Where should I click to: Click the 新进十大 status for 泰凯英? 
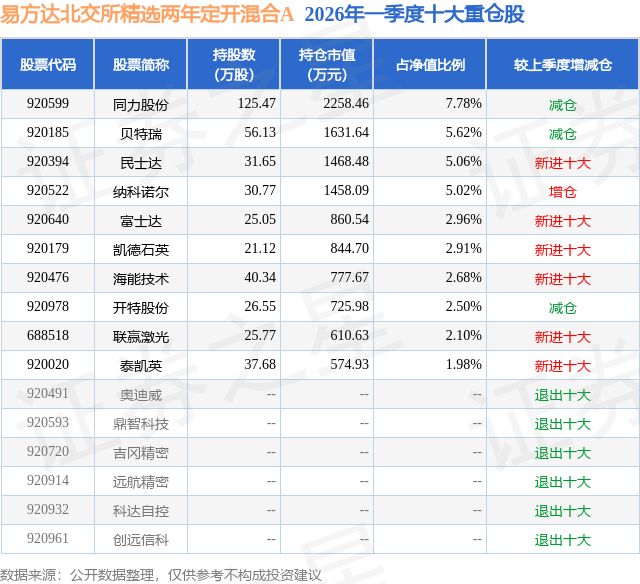[563, 366]
